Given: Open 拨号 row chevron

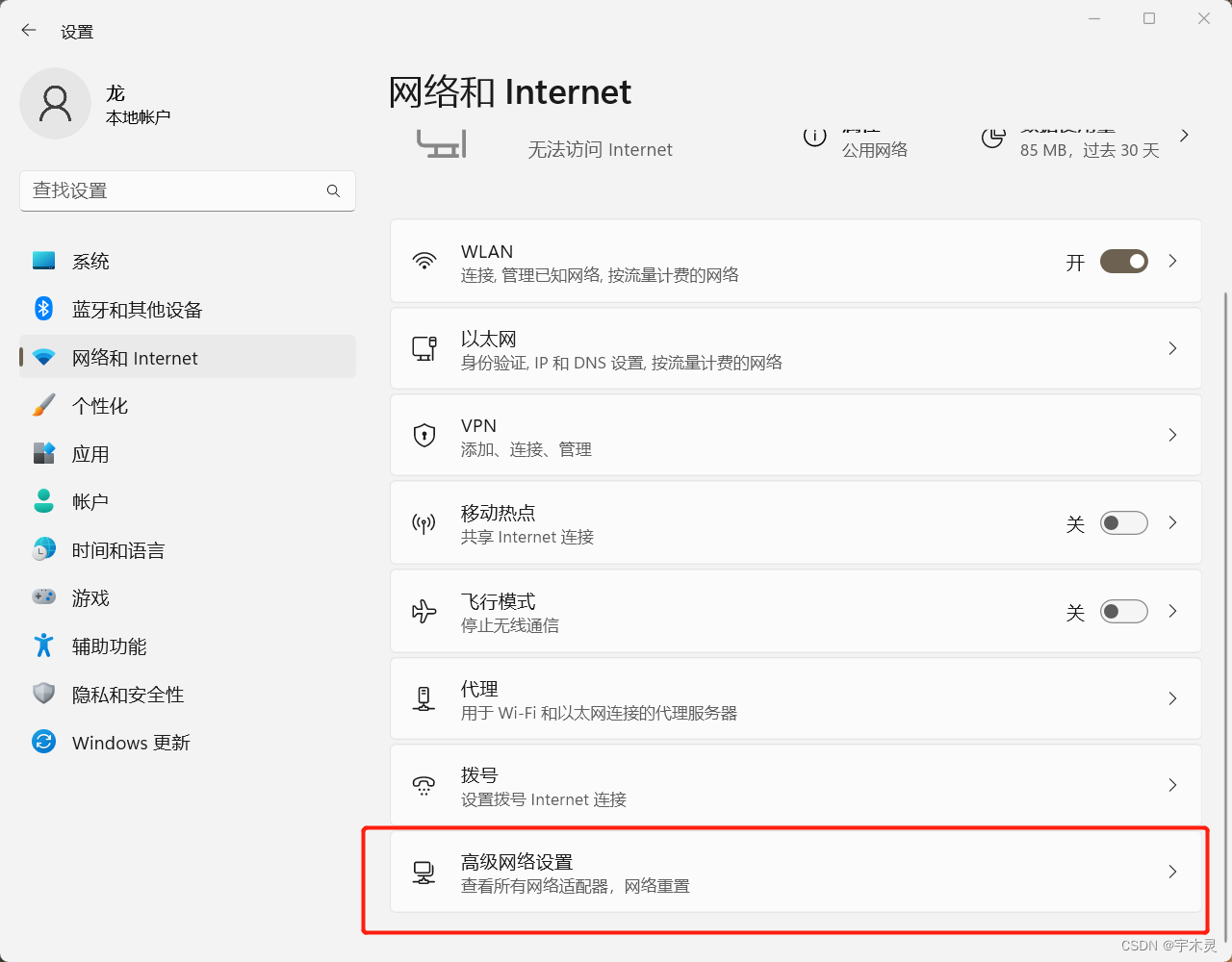Looking at the screenshot, I should (1172, 786).
